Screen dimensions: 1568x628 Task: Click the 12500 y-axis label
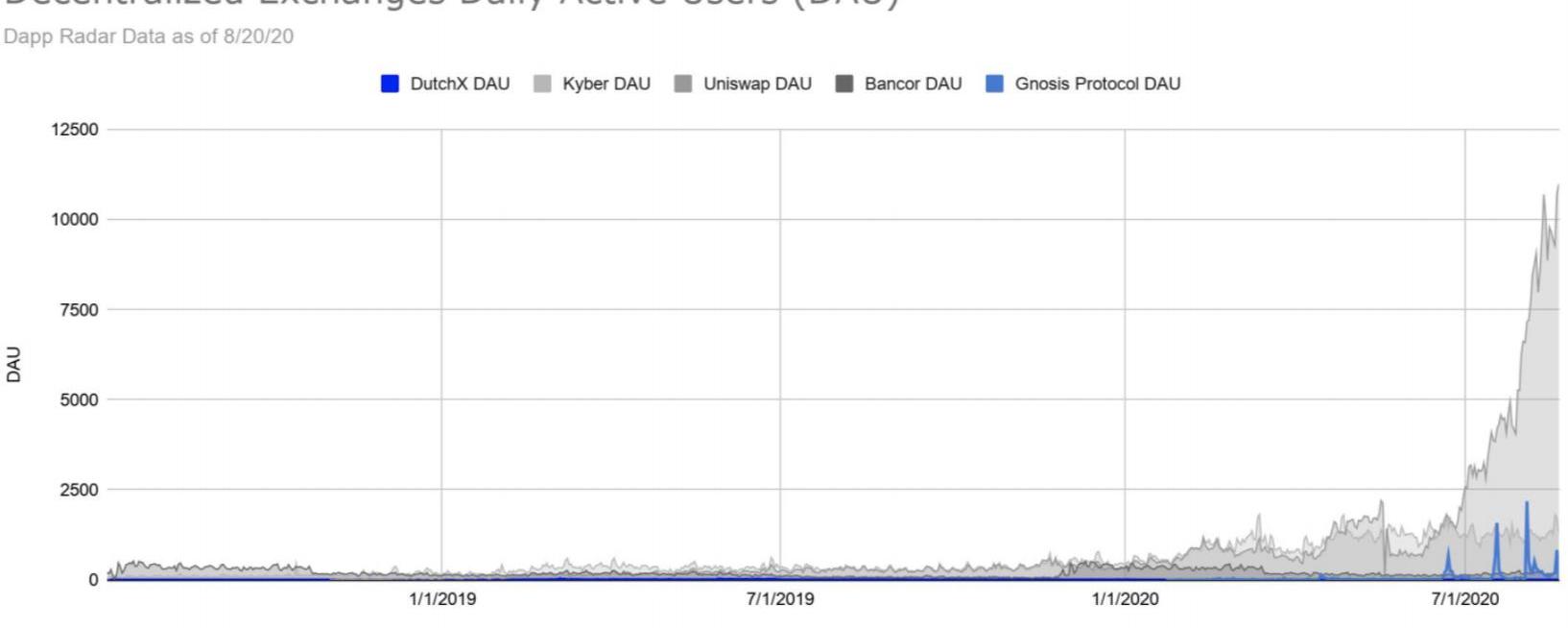pos(74,130)
